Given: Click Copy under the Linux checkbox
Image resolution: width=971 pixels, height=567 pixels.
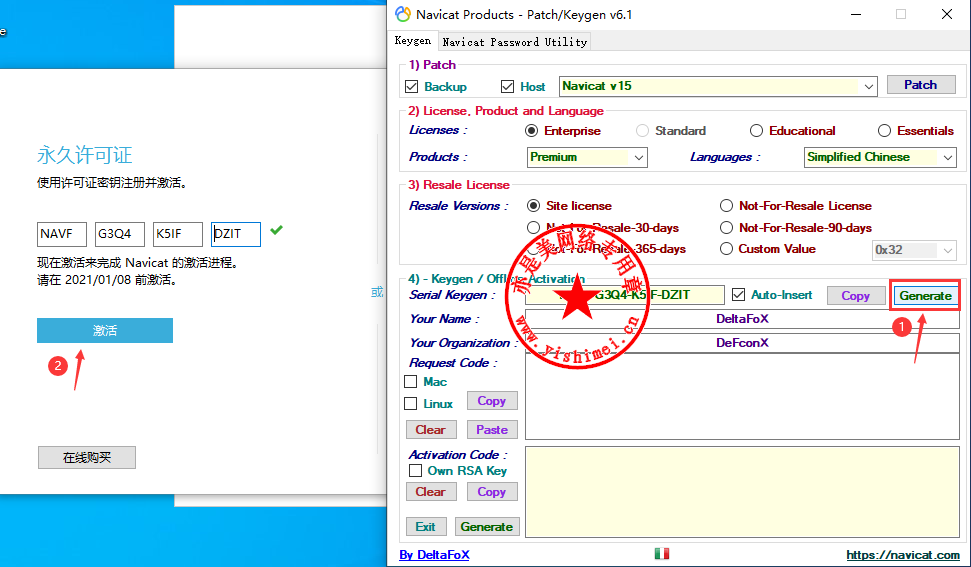Looking at the screenshot, I should [492, 401].
